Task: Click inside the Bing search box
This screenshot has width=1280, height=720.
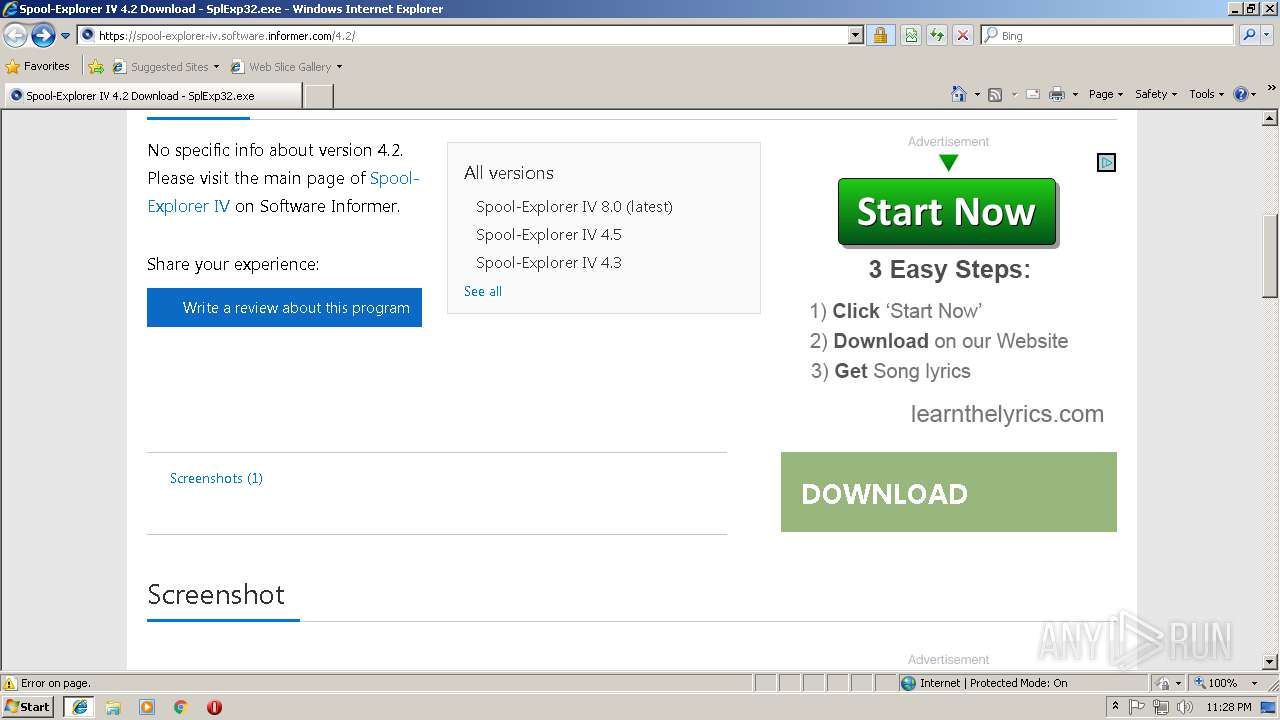Action: [x=1108, y=35]
